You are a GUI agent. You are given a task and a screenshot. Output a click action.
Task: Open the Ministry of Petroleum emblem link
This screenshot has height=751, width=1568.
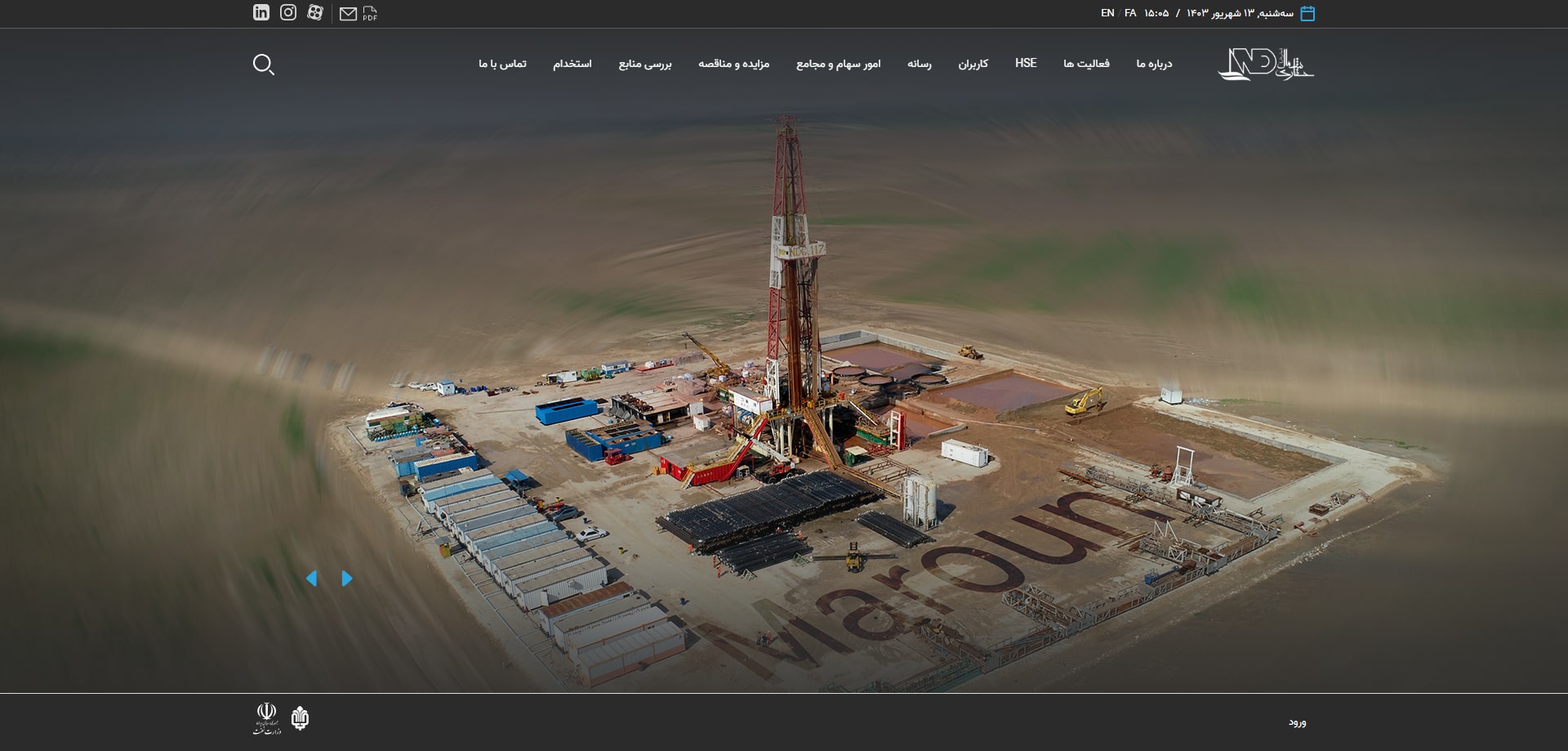[x=266, y=718]
